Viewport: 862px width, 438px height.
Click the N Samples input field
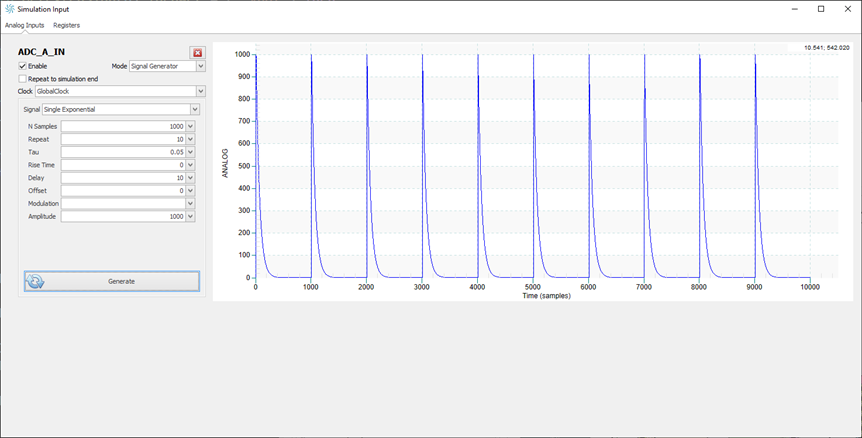[x=123, y=126]
